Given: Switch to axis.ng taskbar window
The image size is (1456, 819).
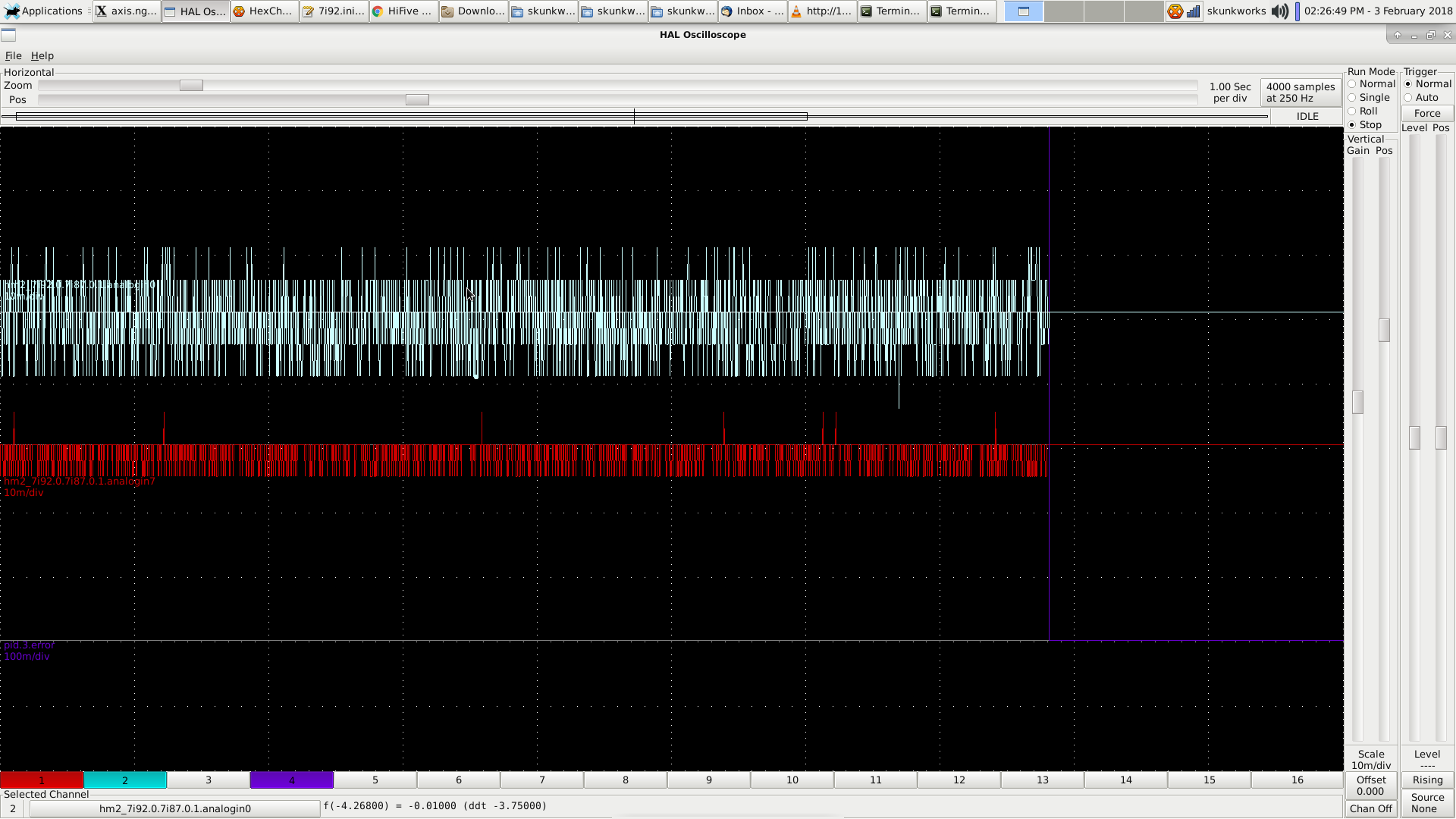Looking at the screenshot, I should pos(127,11).
